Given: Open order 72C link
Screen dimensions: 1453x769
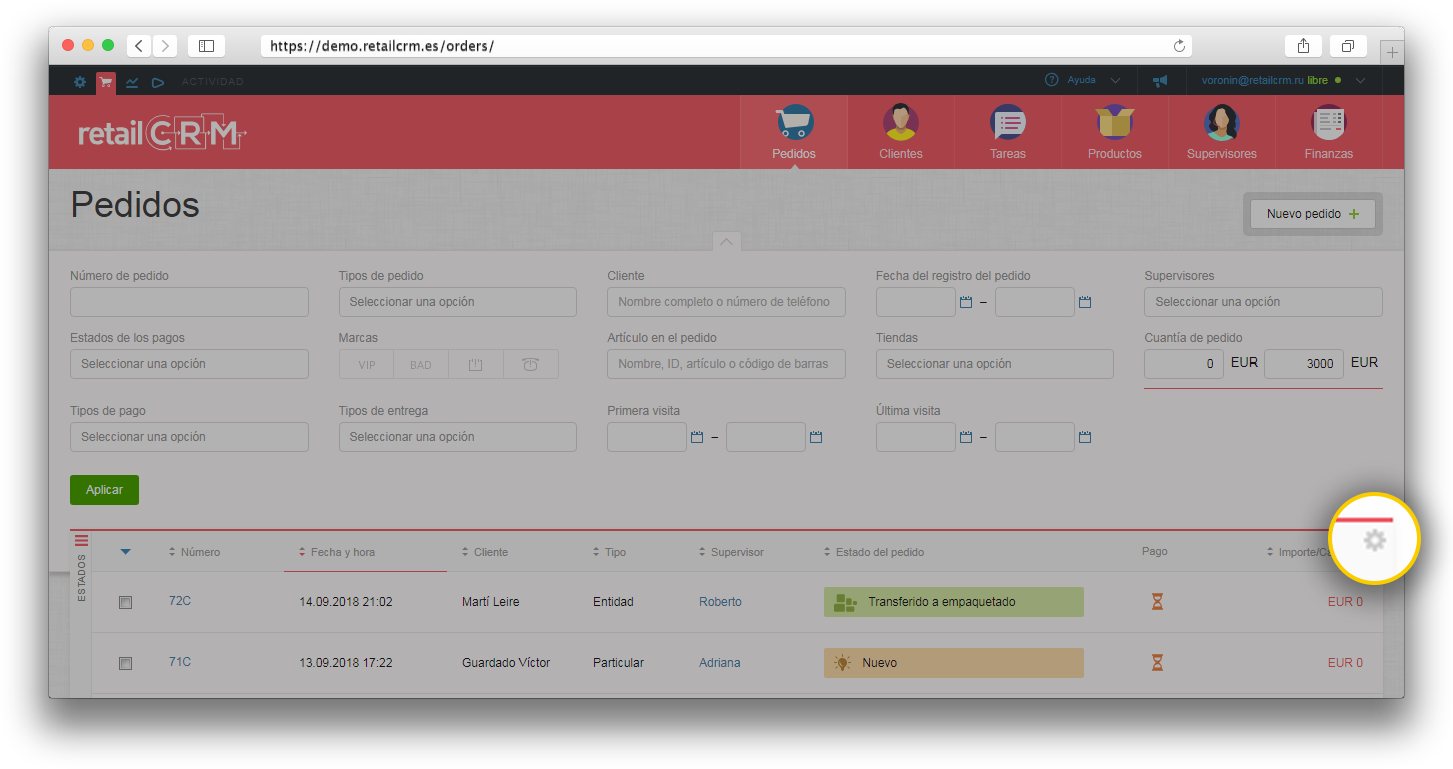Looking at the screenshot, I should point(180,601).
